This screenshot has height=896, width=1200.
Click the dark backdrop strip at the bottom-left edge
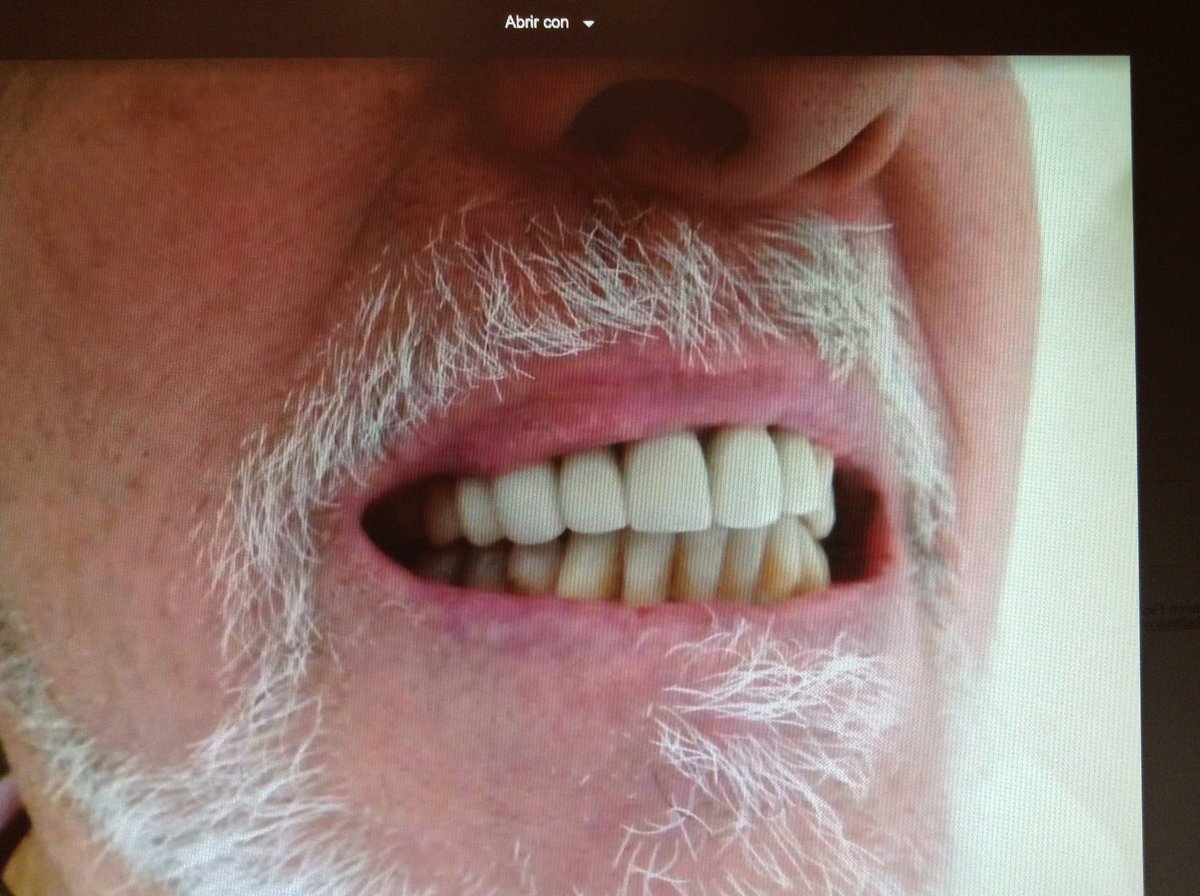(x=10, y=830)
